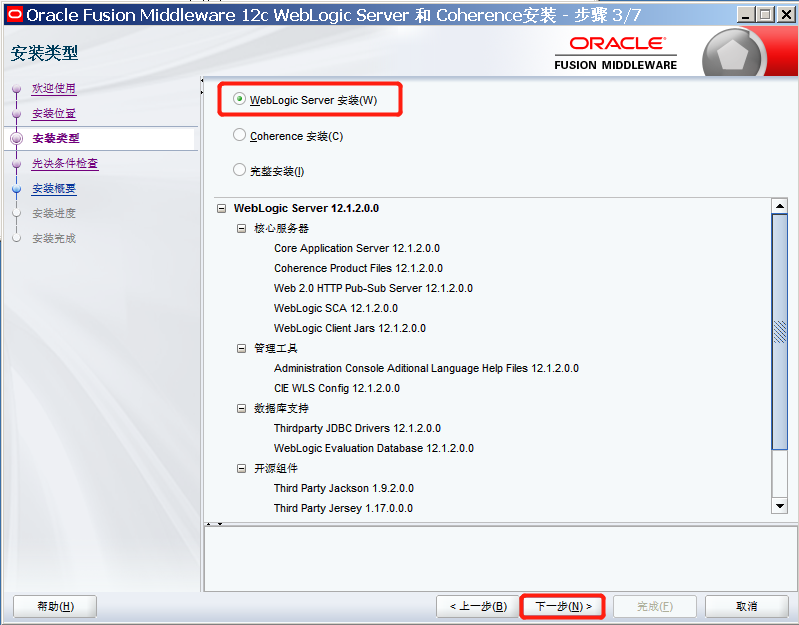Select CIE WLS Config 12.1.2.0.0 row
Viewport: 799px width, 625px height.
click(337, 388)
